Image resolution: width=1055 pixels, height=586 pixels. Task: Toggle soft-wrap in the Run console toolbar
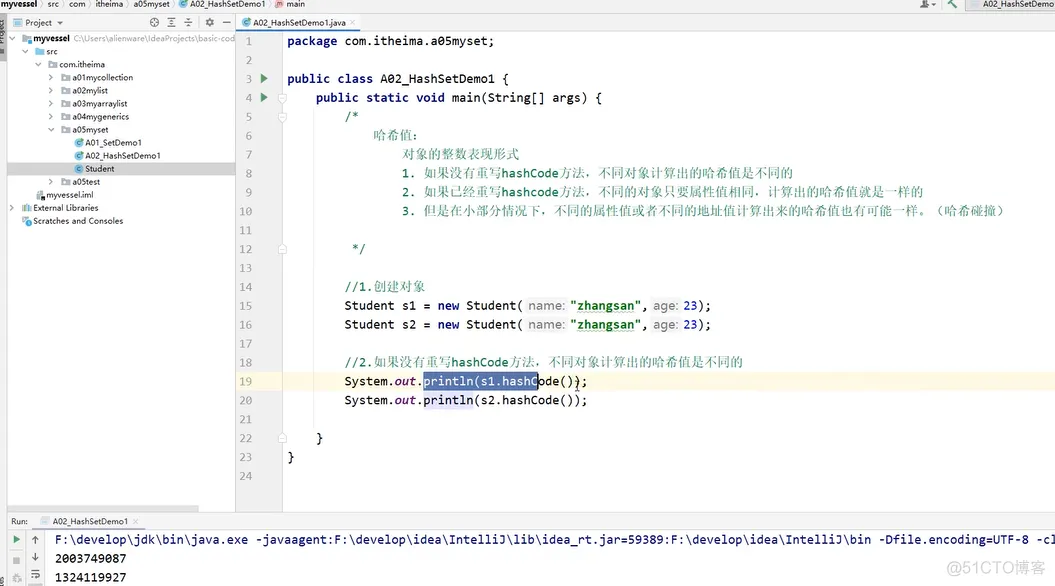pos(36,575)
